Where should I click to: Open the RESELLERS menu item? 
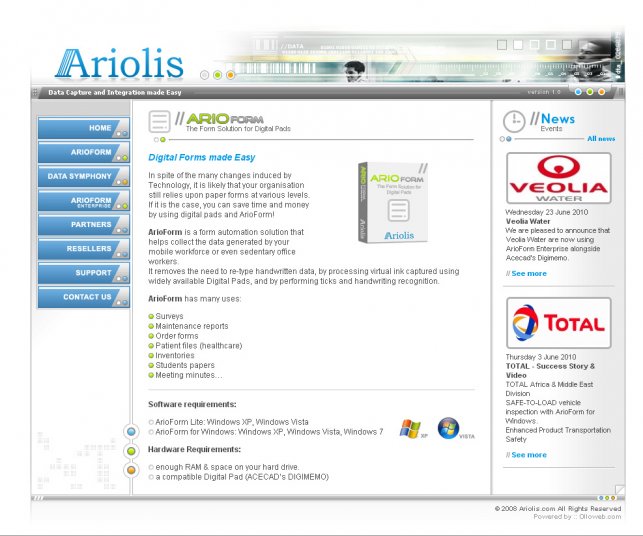click(84, 249)
